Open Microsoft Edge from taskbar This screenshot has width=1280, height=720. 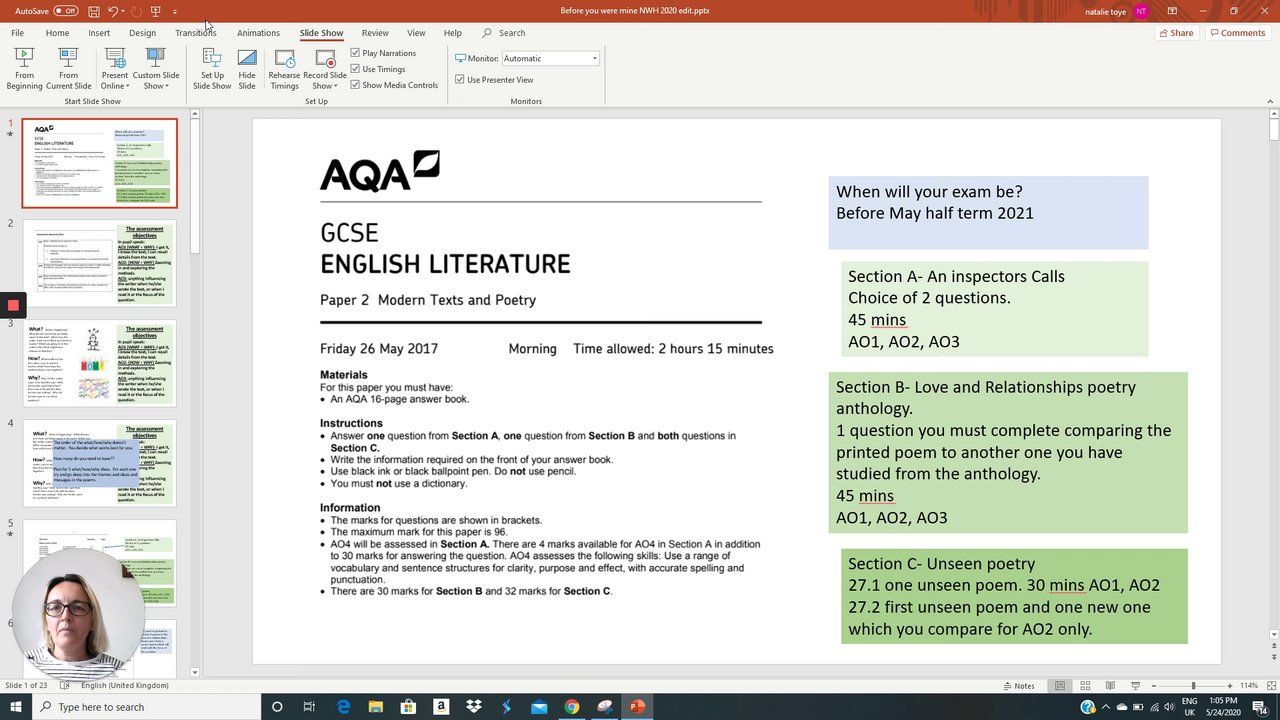(x=343, y=707)
